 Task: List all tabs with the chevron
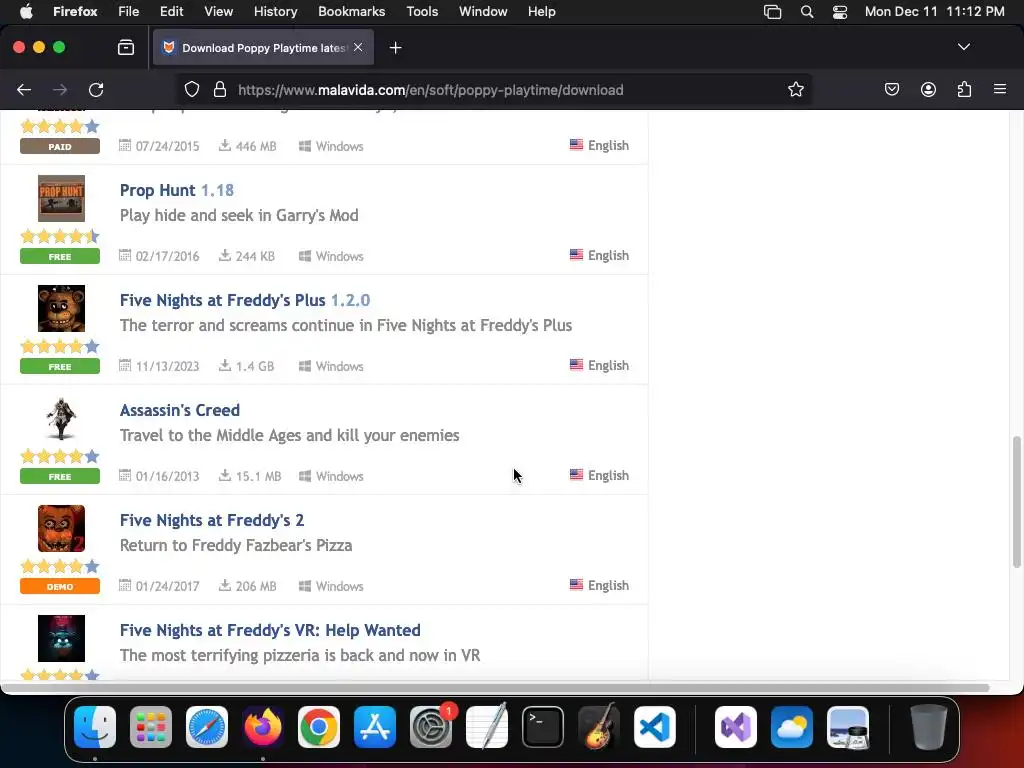coord(963,47)
